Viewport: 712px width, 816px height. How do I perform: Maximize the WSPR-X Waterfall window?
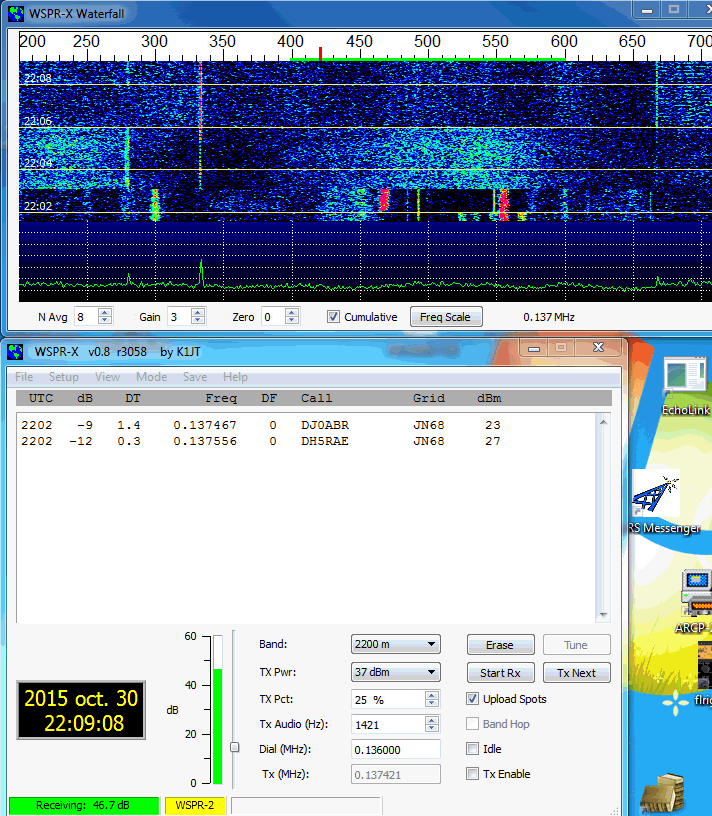pyautogui.click(x=674, y=9)
